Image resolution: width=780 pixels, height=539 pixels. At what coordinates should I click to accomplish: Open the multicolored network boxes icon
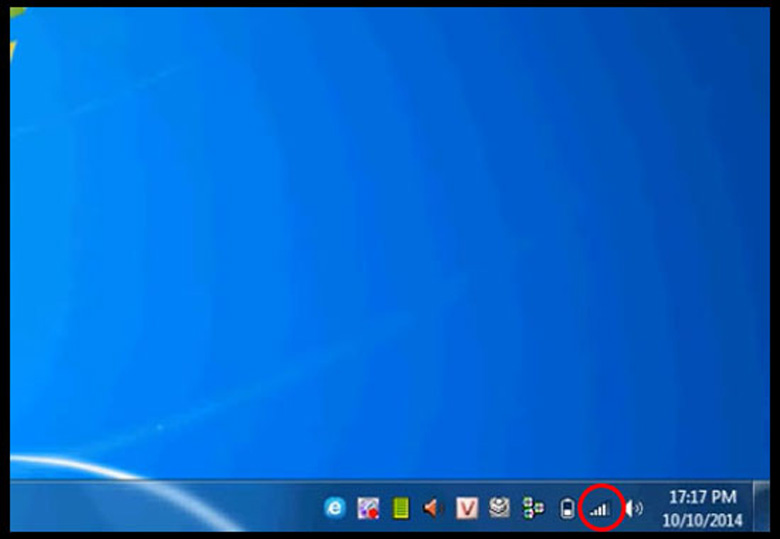point(533,508)
